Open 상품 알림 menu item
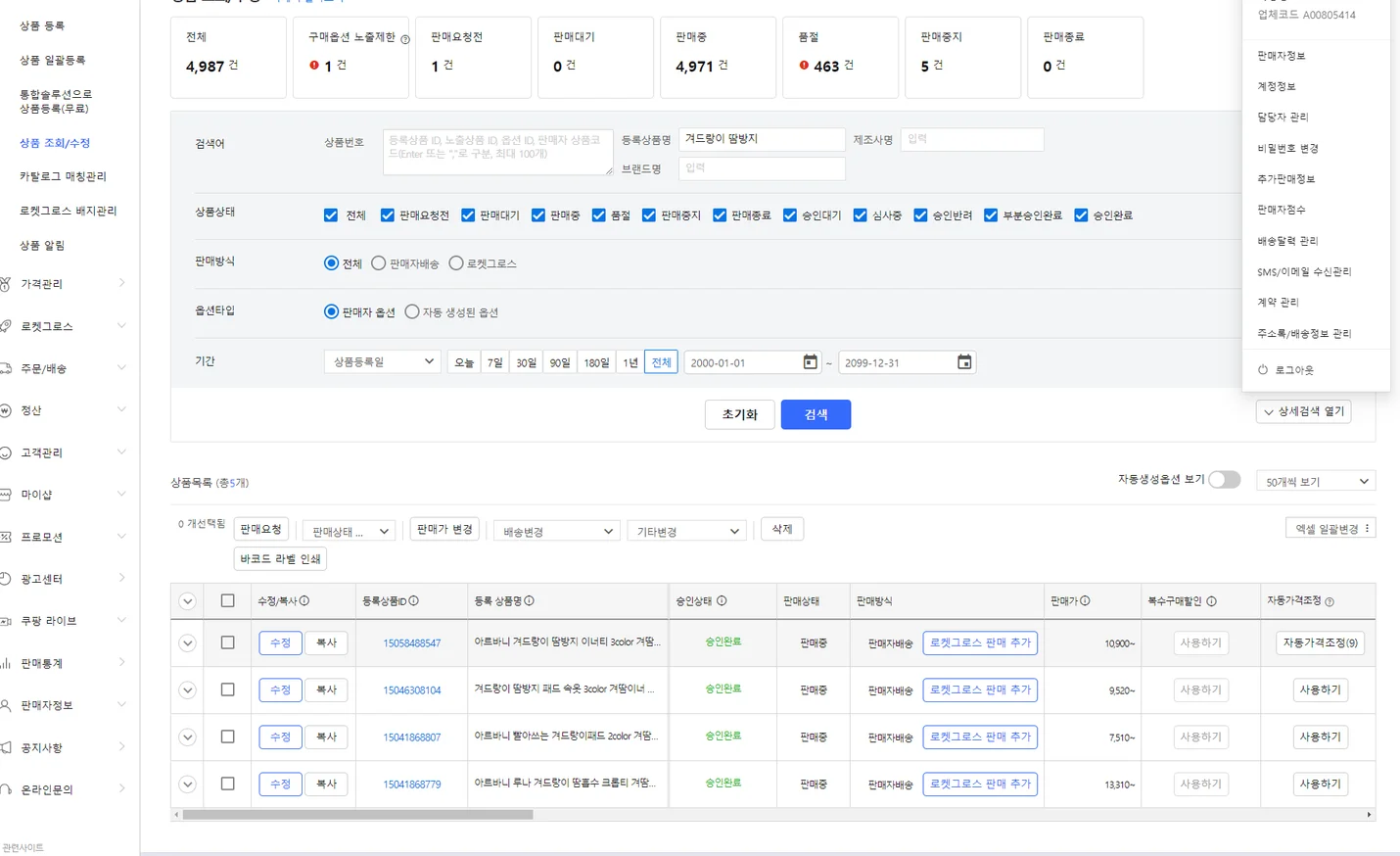 [42, 245]
